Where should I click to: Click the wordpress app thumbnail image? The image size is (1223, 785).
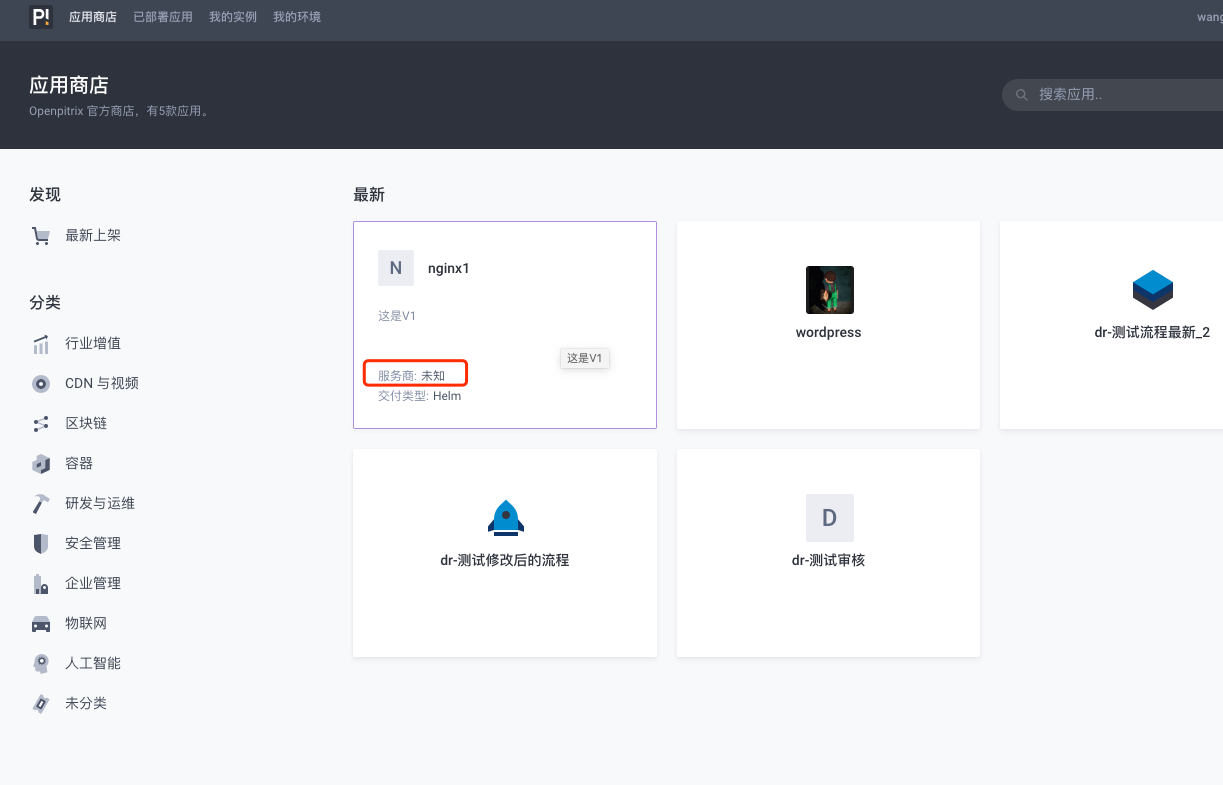click(x=828, y=290)
